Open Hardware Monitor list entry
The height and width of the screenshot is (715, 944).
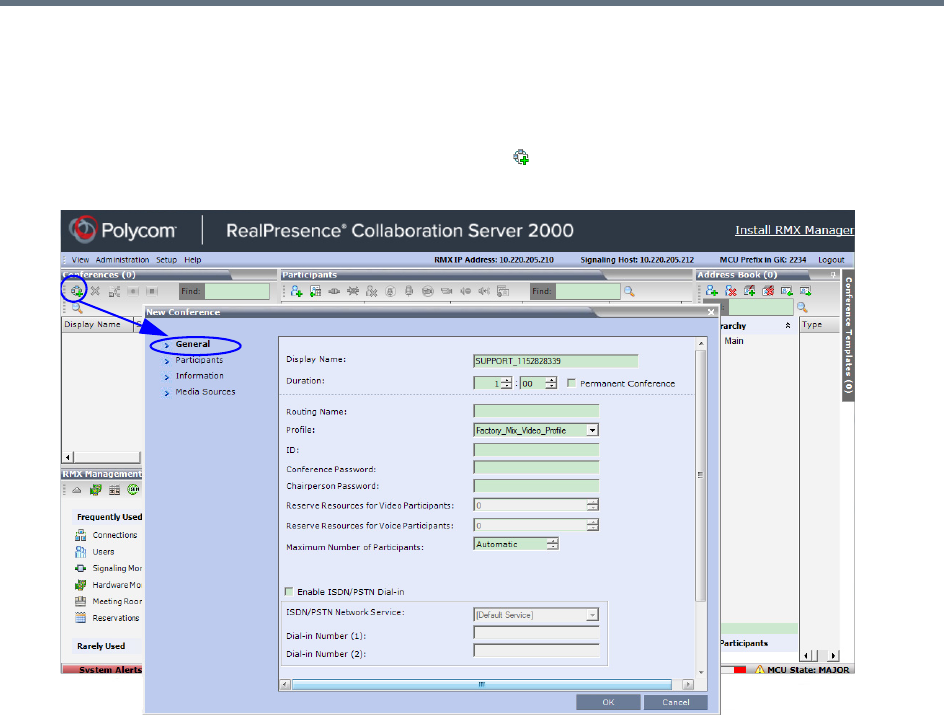pyautogui.click(x=108, y=585)
